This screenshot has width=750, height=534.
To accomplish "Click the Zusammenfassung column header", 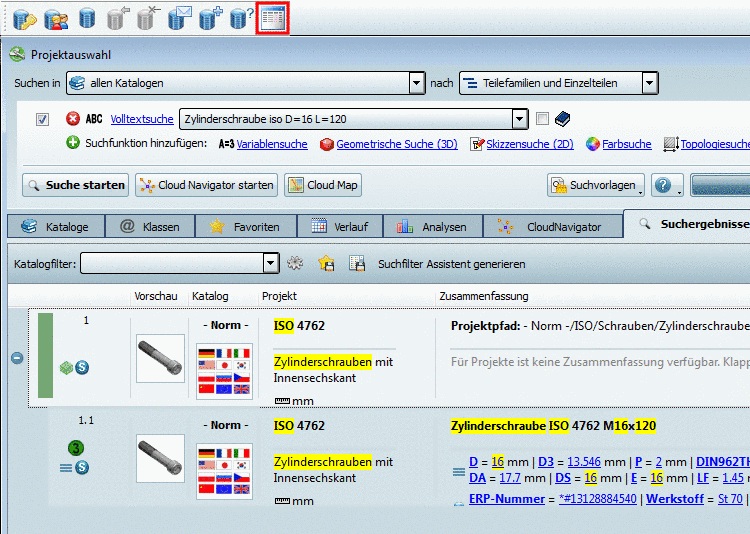I will pyautogui.click(x=484, y=296).
